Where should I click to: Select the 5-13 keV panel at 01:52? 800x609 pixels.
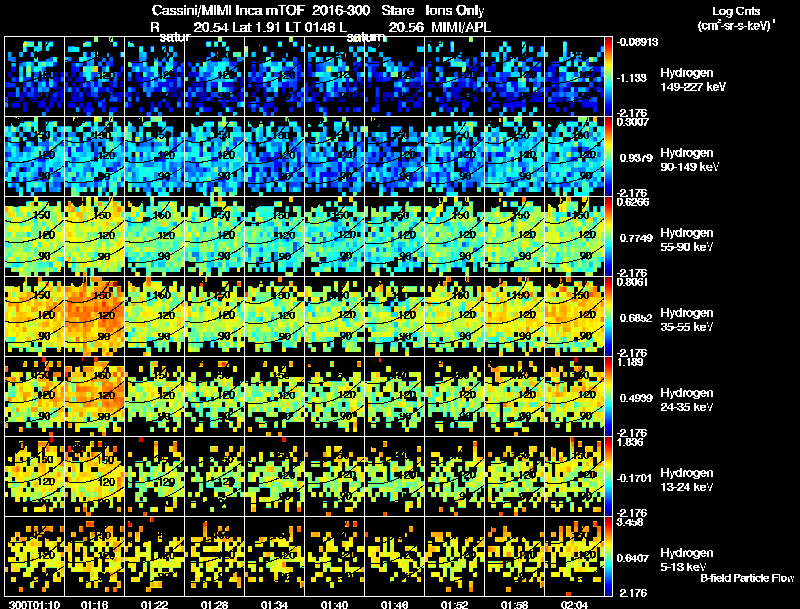(455, 557)
